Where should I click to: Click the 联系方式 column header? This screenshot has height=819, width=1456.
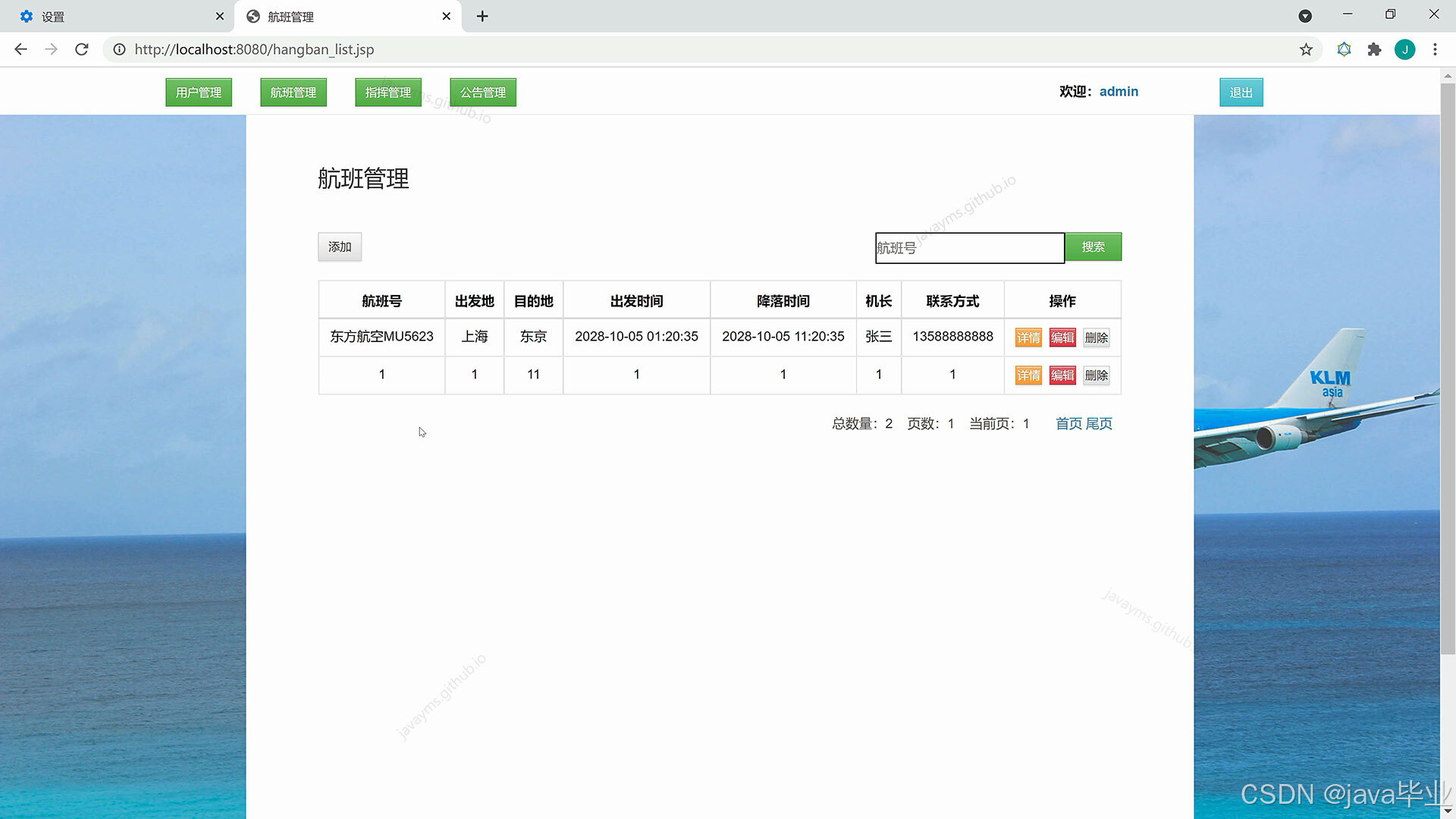(x=952, y=301)
